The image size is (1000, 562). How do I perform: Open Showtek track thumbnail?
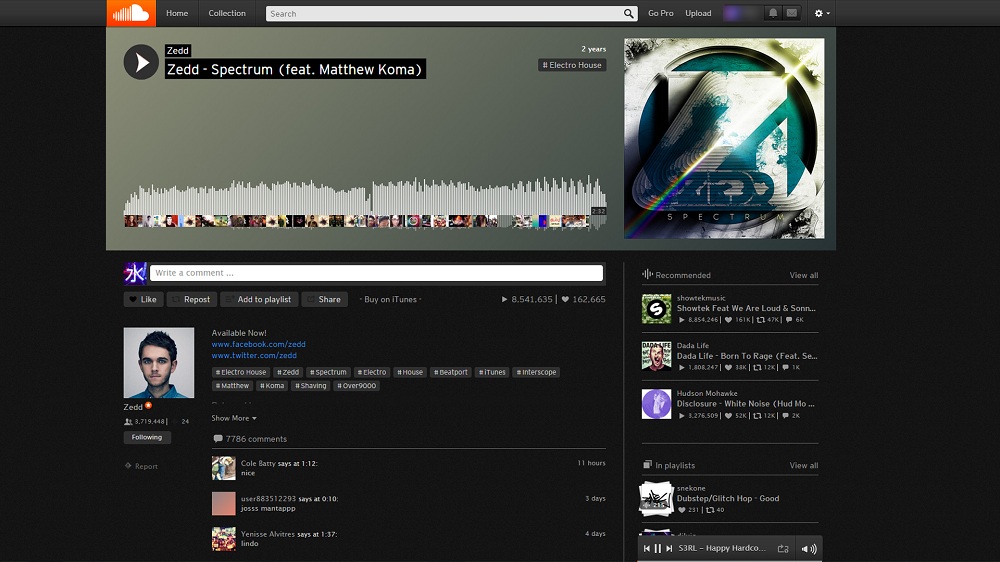click(x=656, y=309)
